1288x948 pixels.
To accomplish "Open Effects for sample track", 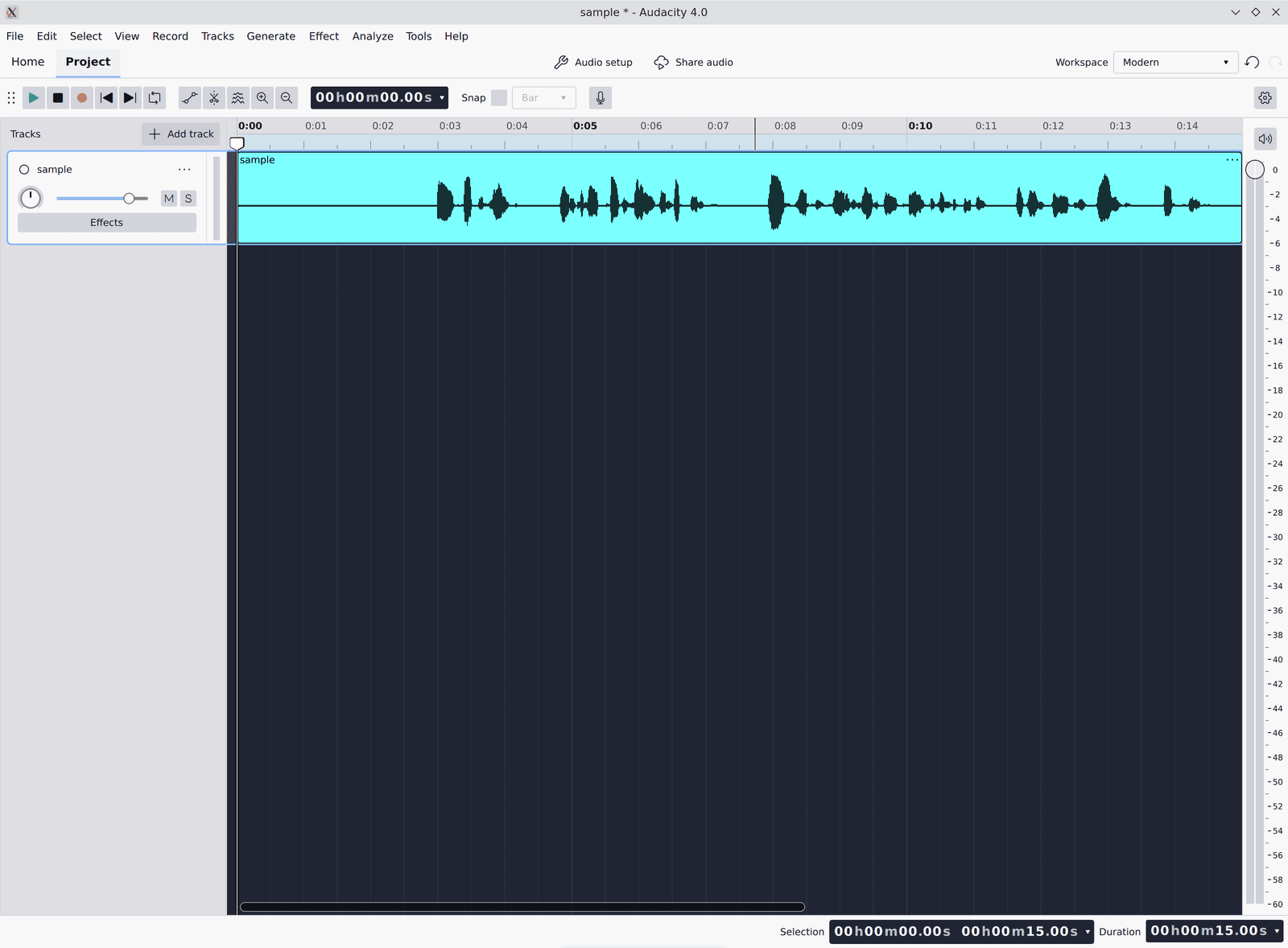I will click(x=107, y=223).
